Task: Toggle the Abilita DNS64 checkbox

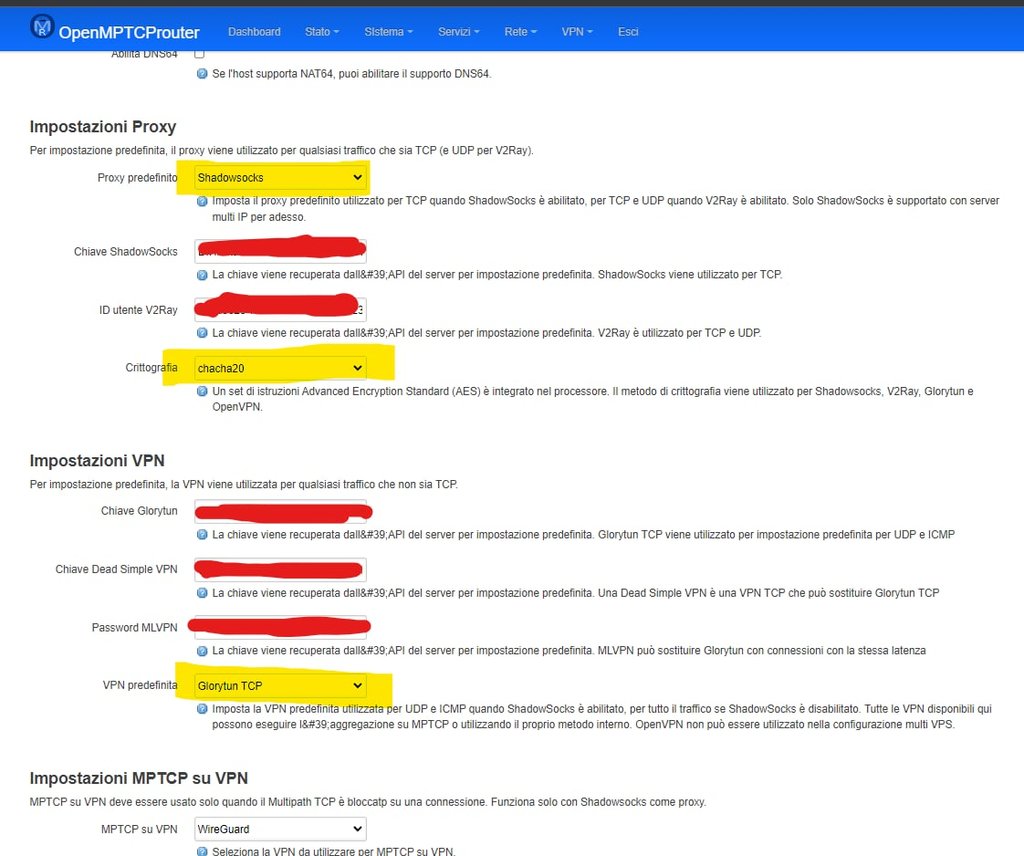Action: click(200, 54)
